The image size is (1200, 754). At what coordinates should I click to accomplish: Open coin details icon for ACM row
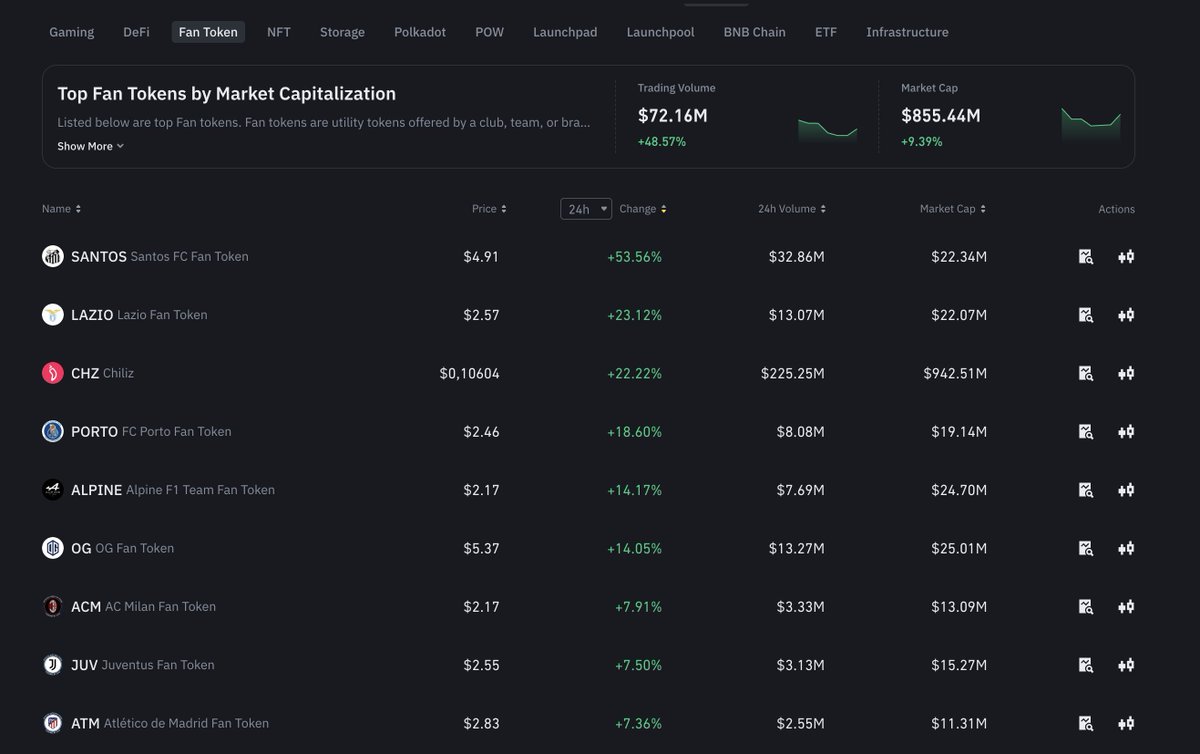point(1086,606)
